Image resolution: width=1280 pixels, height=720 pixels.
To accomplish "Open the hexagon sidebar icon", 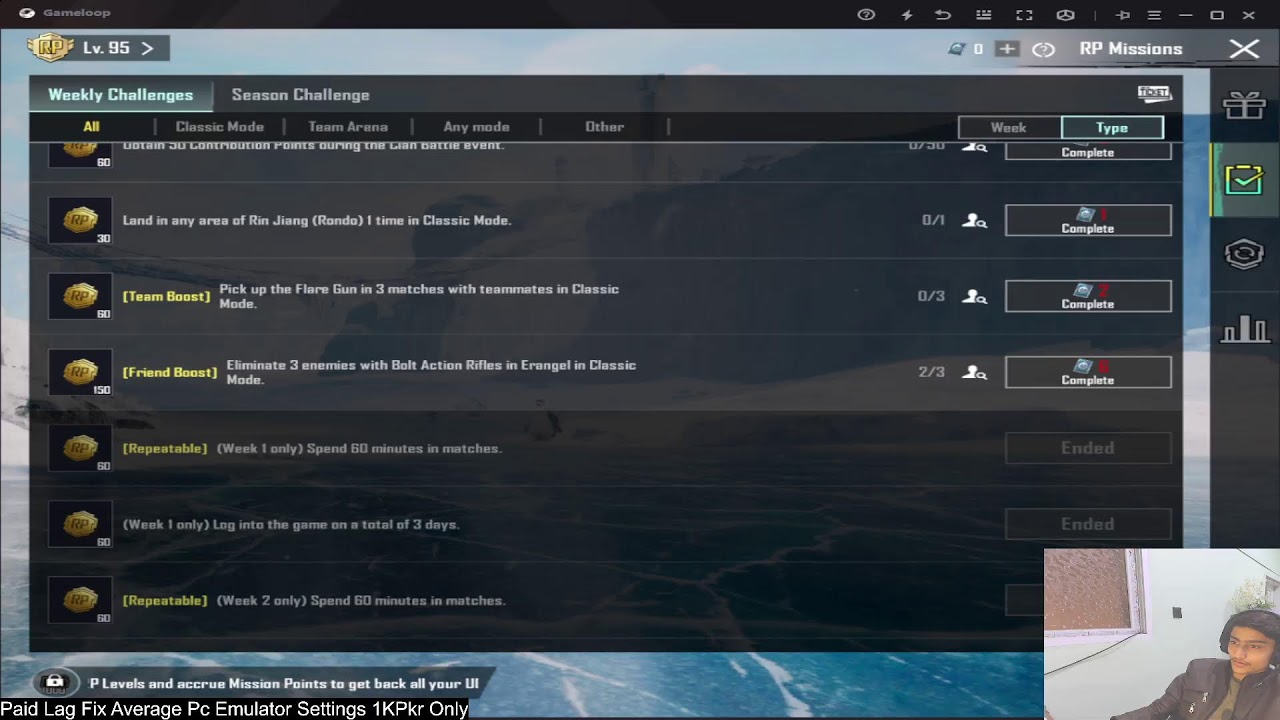I will click(1244, 254).
